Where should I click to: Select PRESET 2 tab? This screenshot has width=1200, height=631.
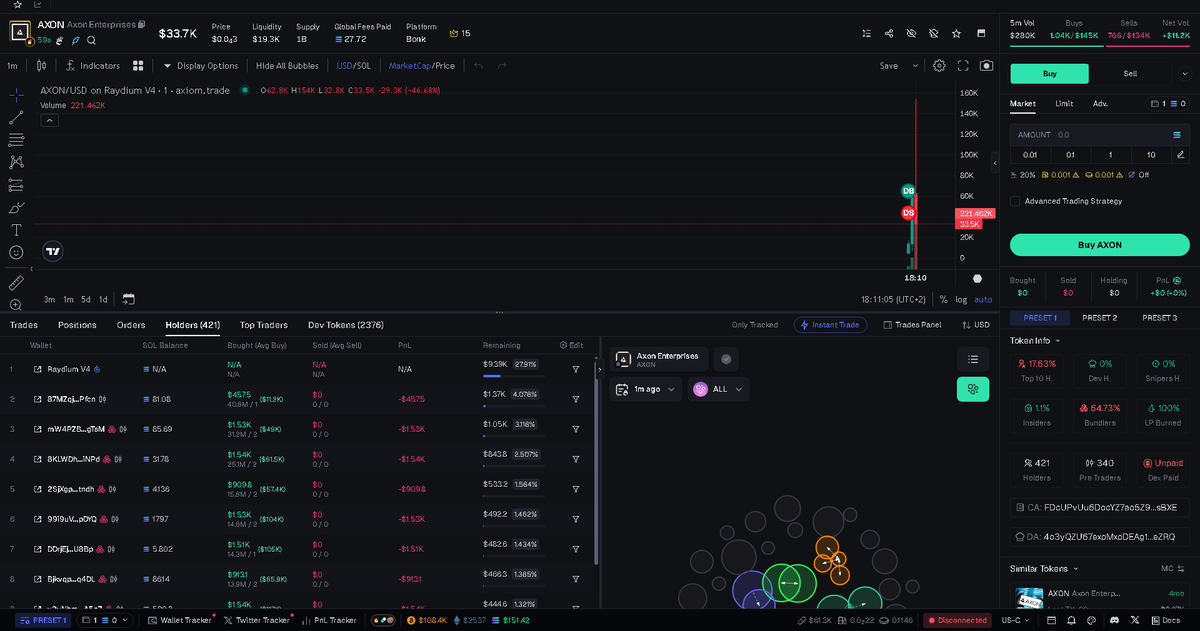(1099, 317)
